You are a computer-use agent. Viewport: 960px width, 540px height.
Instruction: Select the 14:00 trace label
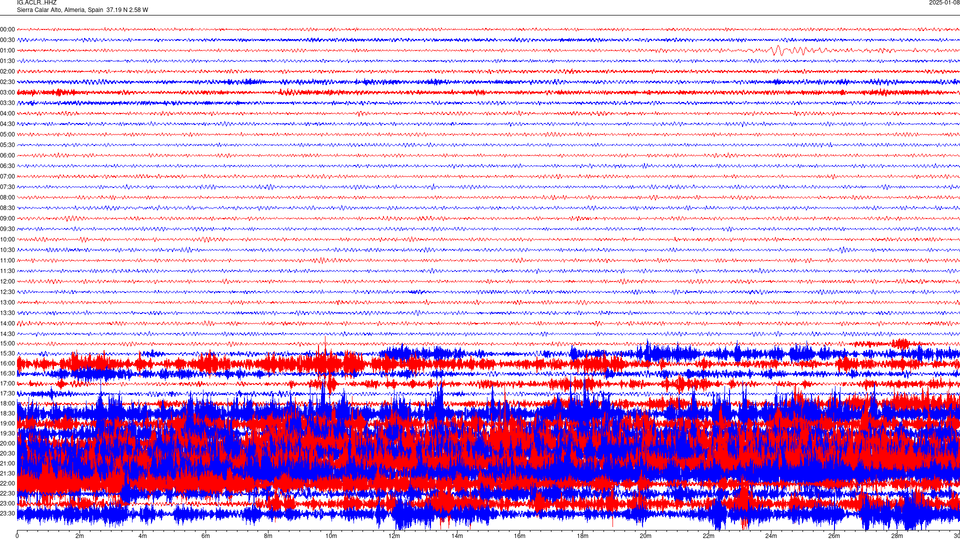[7, 323]
